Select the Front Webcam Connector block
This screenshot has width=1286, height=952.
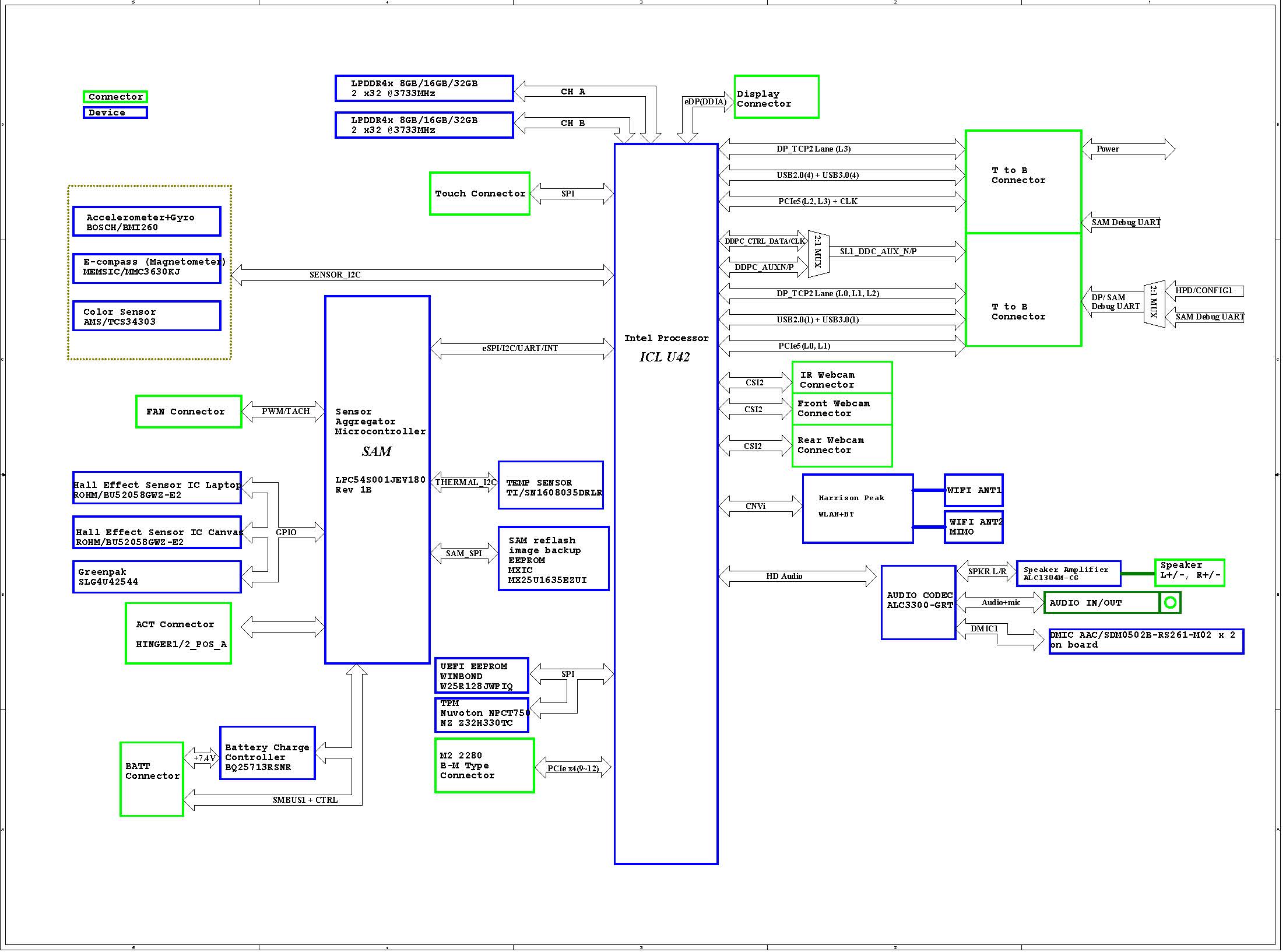(x=842, y=409)
